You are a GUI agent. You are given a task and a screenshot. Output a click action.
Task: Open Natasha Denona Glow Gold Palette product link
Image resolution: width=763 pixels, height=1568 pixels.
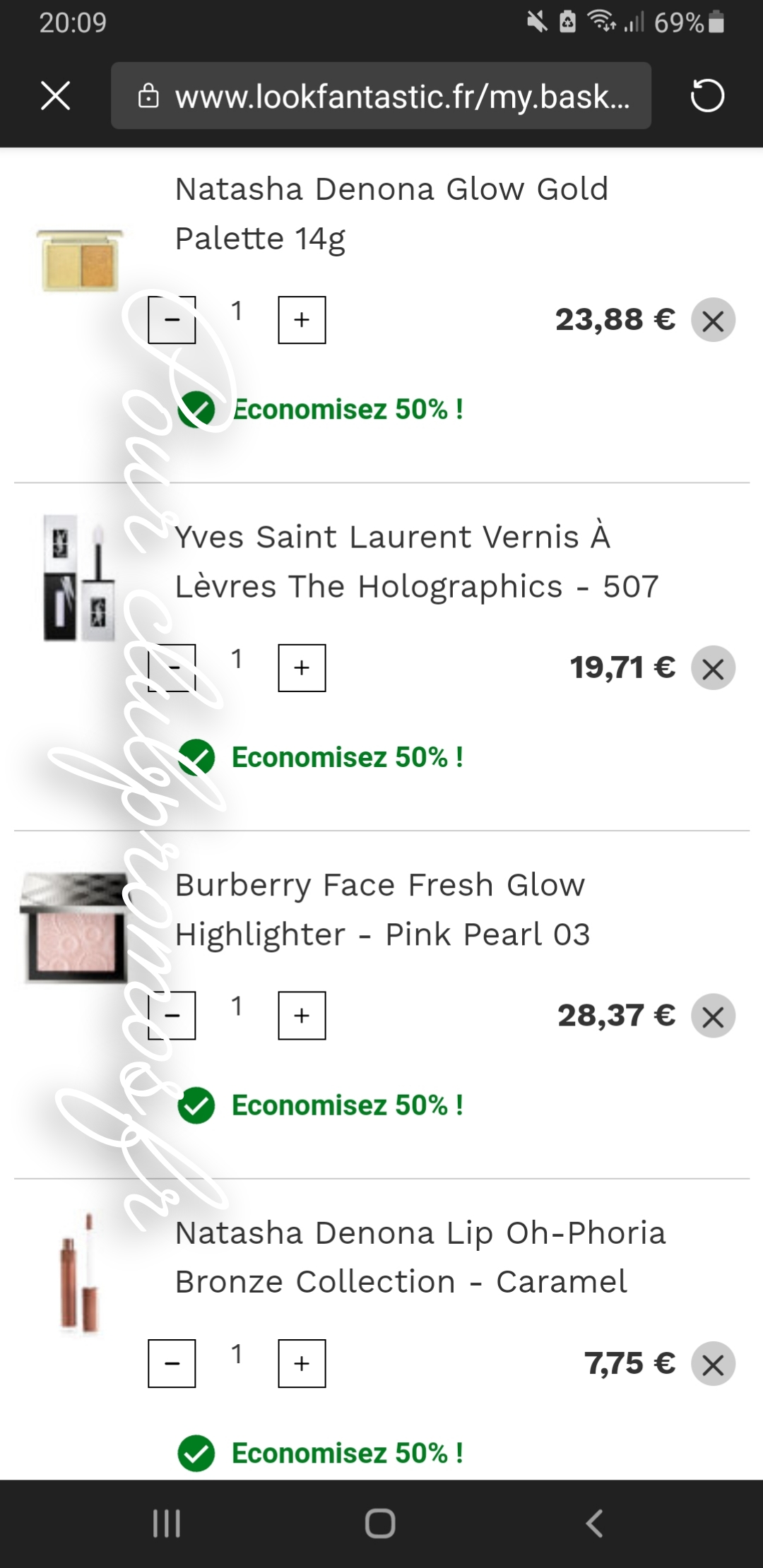tap(391, 213)
